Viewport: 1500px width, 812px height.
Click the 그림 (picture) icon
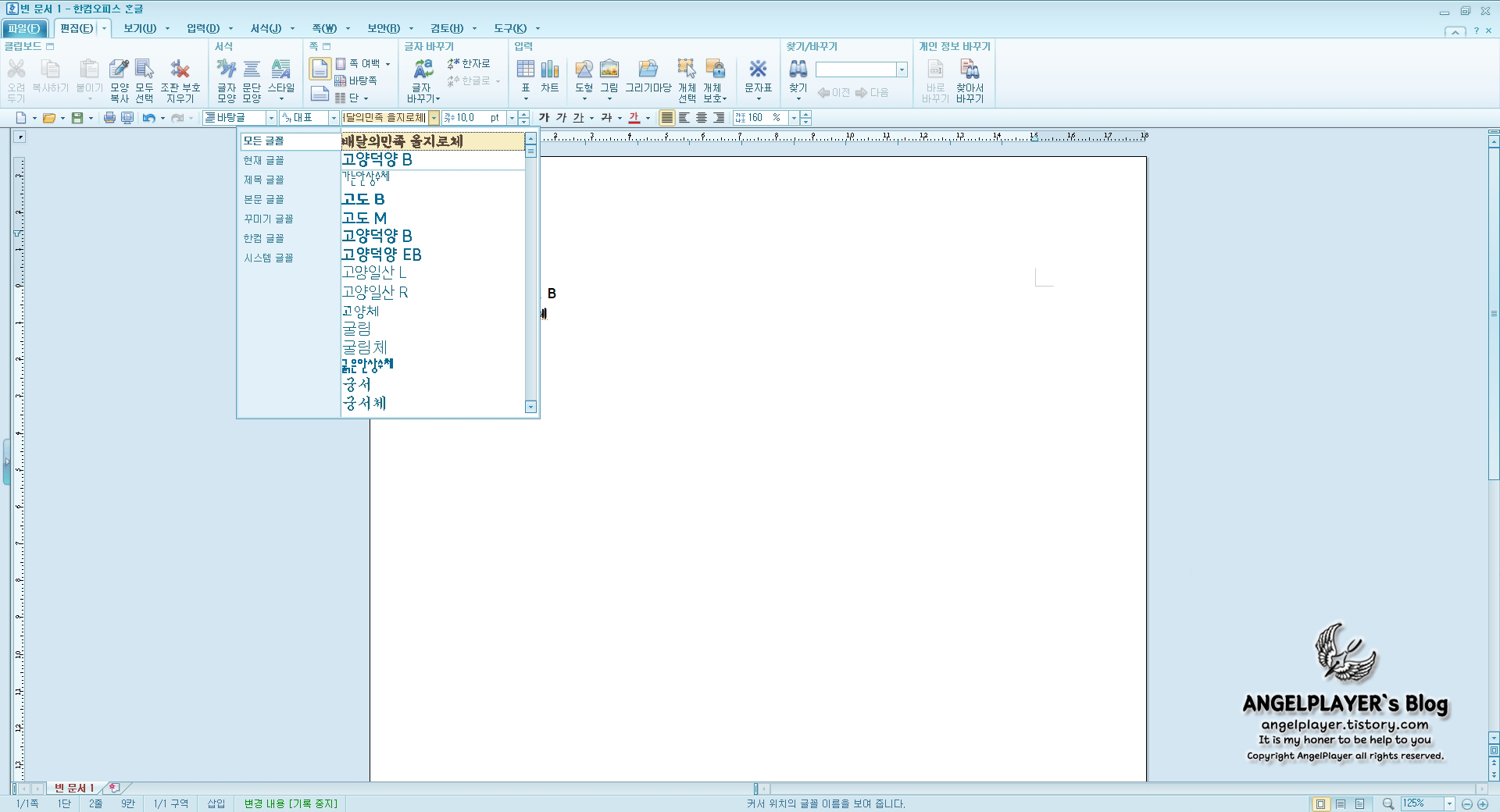click(x=609, y=80)
